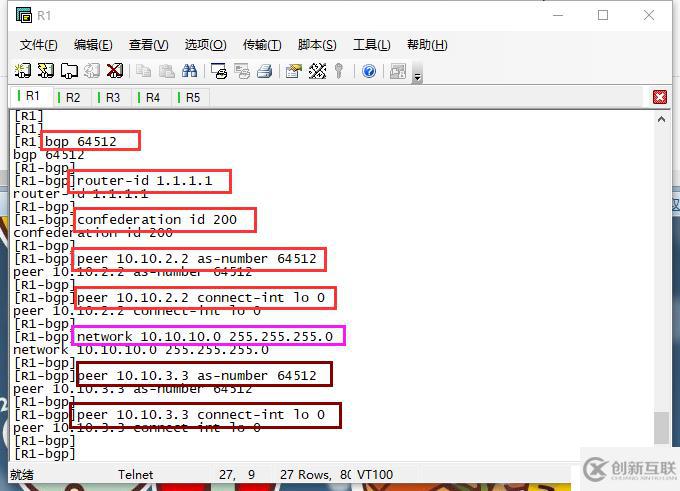Click the Print Selection icon
The image size is (680, 491).
coord(242,71)
